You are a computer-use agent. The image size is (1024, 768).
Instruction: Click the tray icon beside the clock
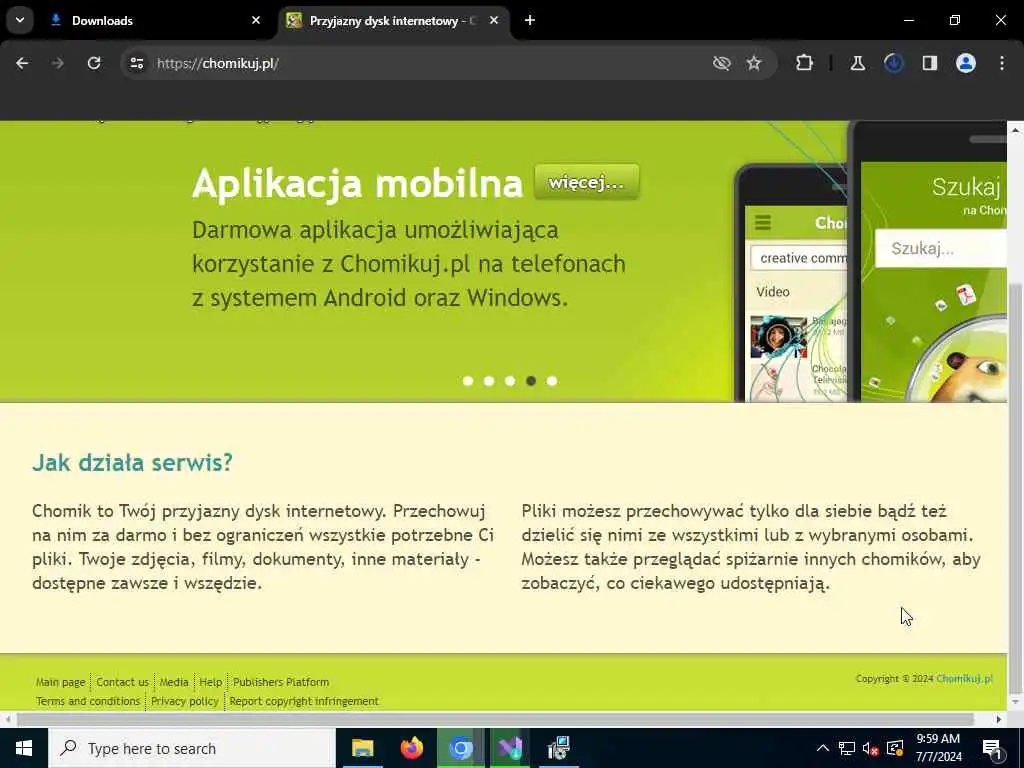(895, 748)
